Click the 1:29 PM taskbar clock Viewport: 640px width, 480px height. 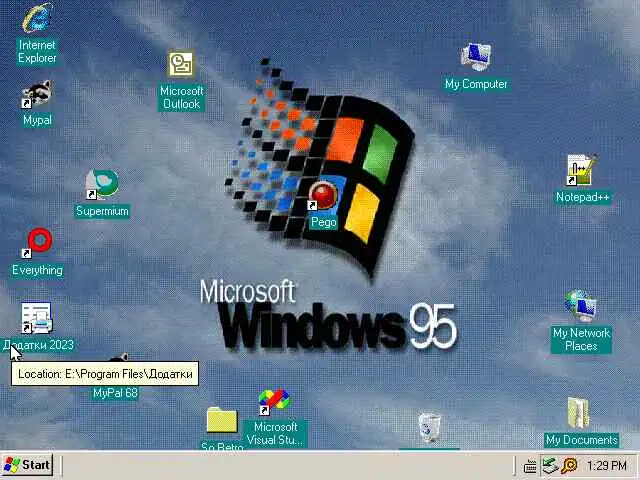coord(607,465)
